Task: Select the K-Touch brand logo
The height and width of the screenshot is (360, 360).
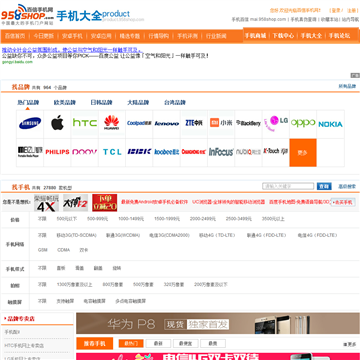Action: (276, 151)
